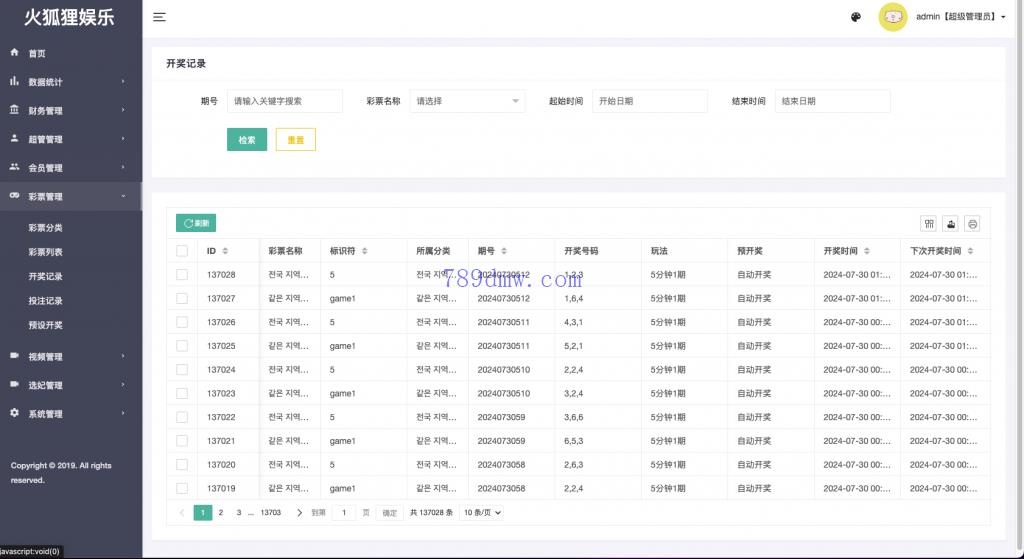Click the table export icon
Image resolution: width=1024 pixels, height=559 pixels.
click(951, 224)
